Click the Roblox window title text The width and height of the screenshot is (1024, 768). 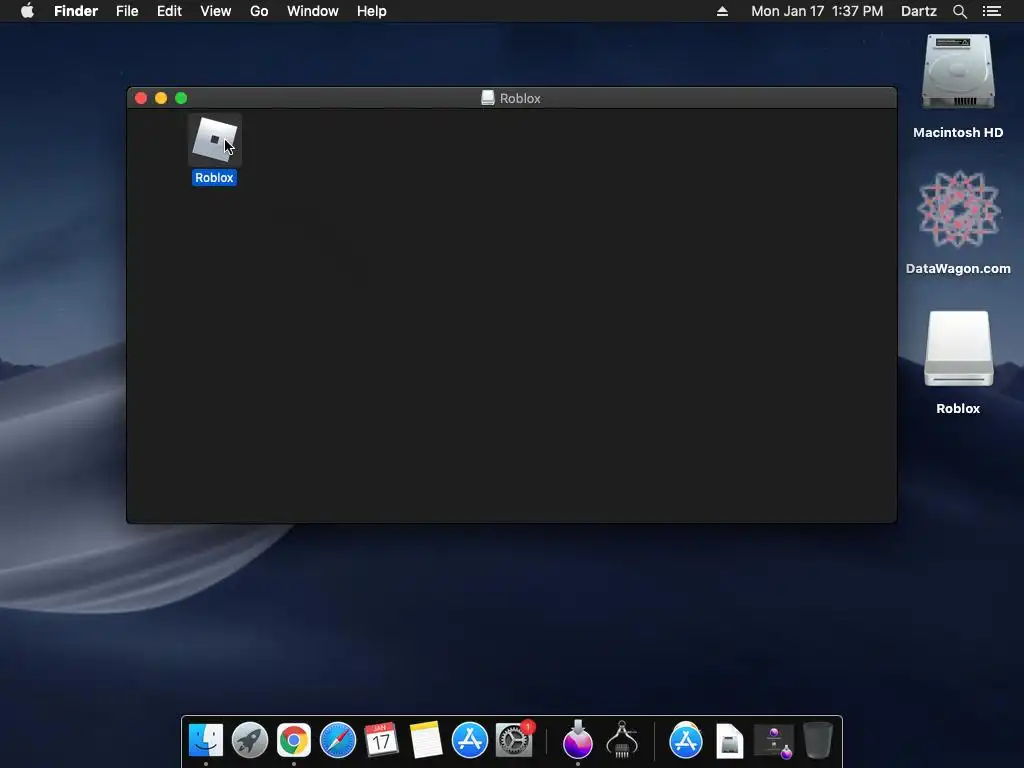click(520, 98)
